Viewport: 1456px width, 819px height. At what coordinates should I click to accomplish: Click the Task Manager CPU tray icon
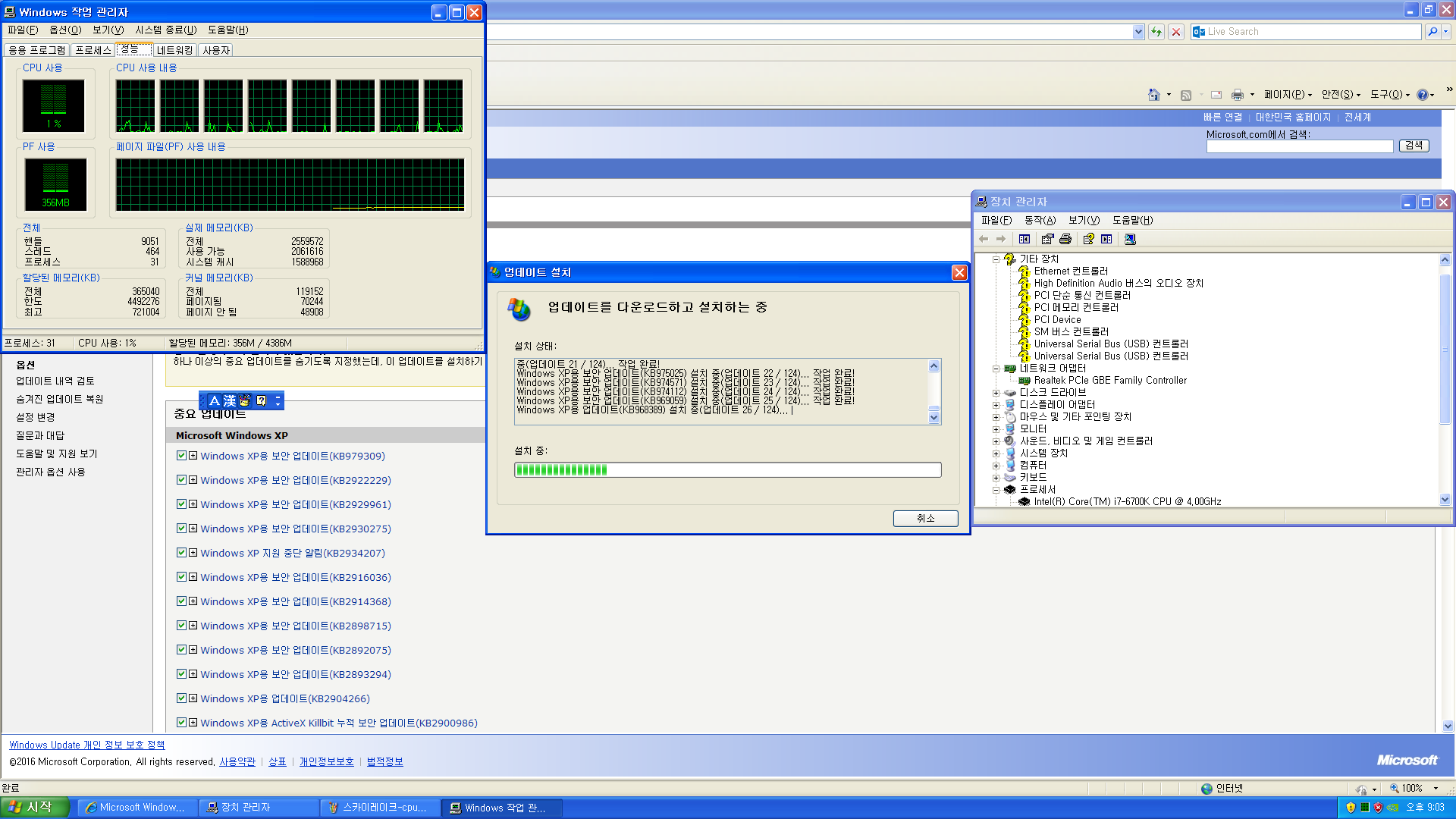[1364, 808]
